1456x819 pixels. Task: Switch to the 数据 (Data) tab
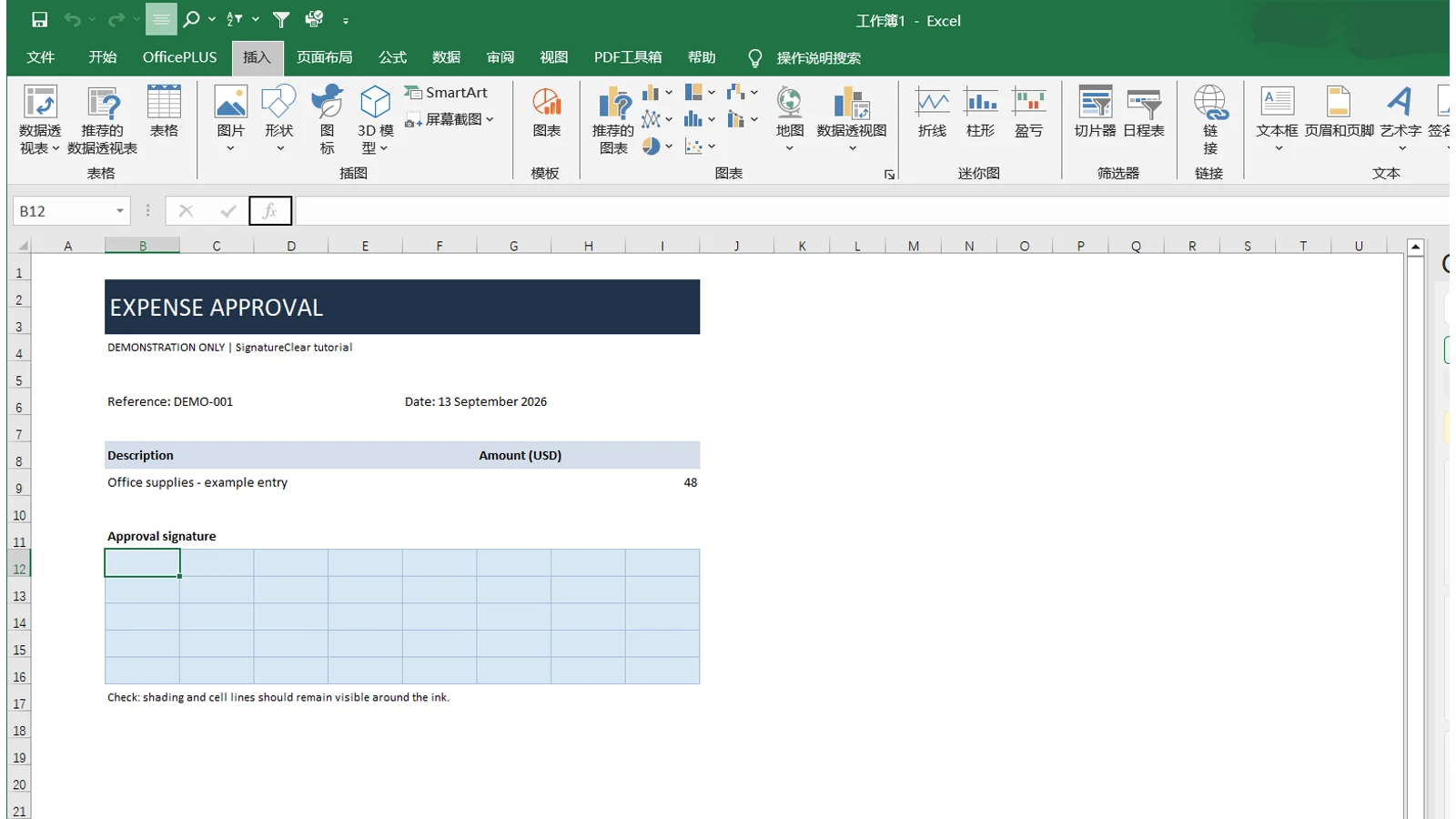point(447,57)
